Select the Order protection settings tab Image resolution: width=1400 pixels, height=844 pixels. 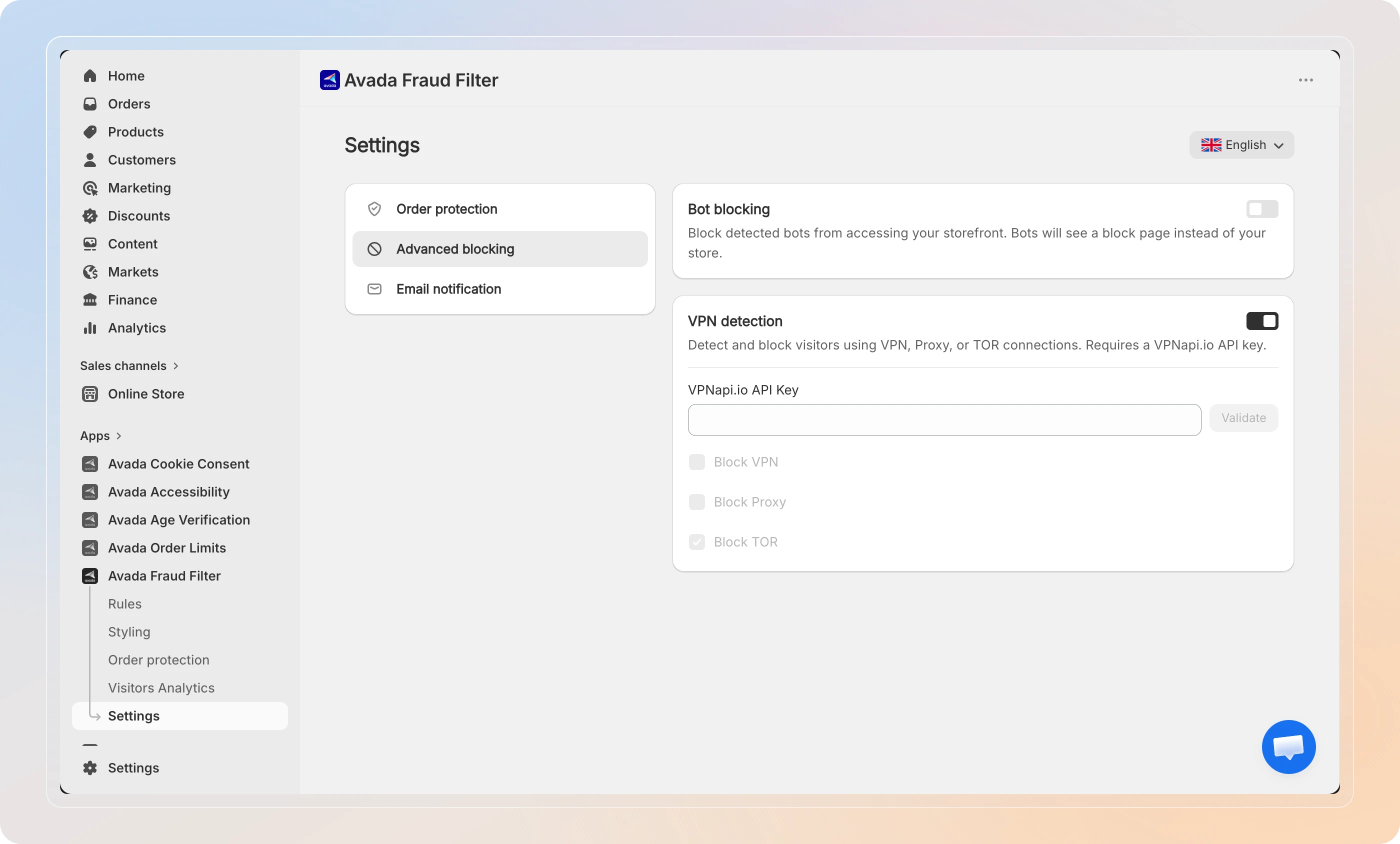click(500, 209)
